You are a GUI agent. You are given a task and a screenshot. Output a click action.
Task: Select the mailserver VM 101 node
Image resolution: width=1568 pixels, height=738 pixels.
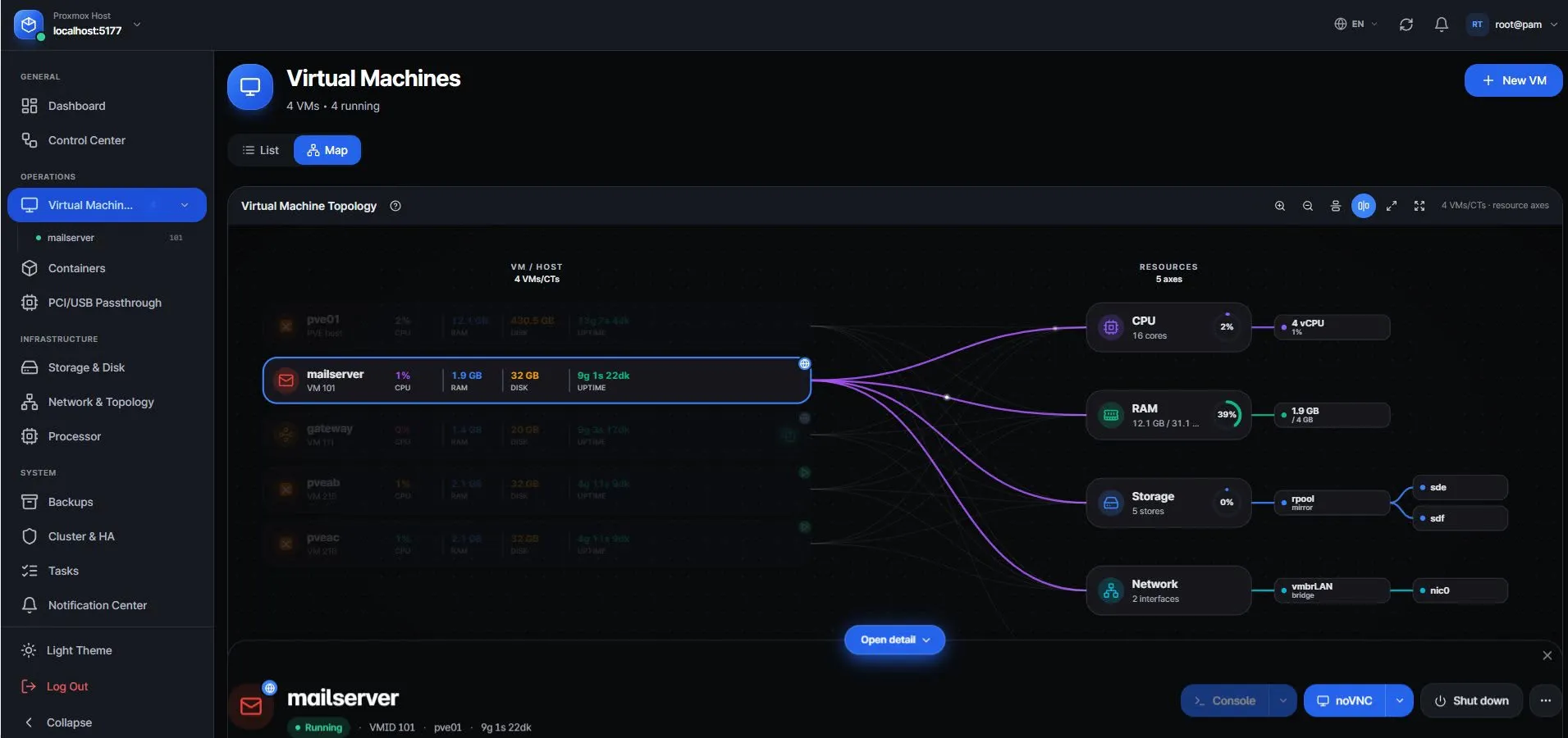[x=537, y=380]
